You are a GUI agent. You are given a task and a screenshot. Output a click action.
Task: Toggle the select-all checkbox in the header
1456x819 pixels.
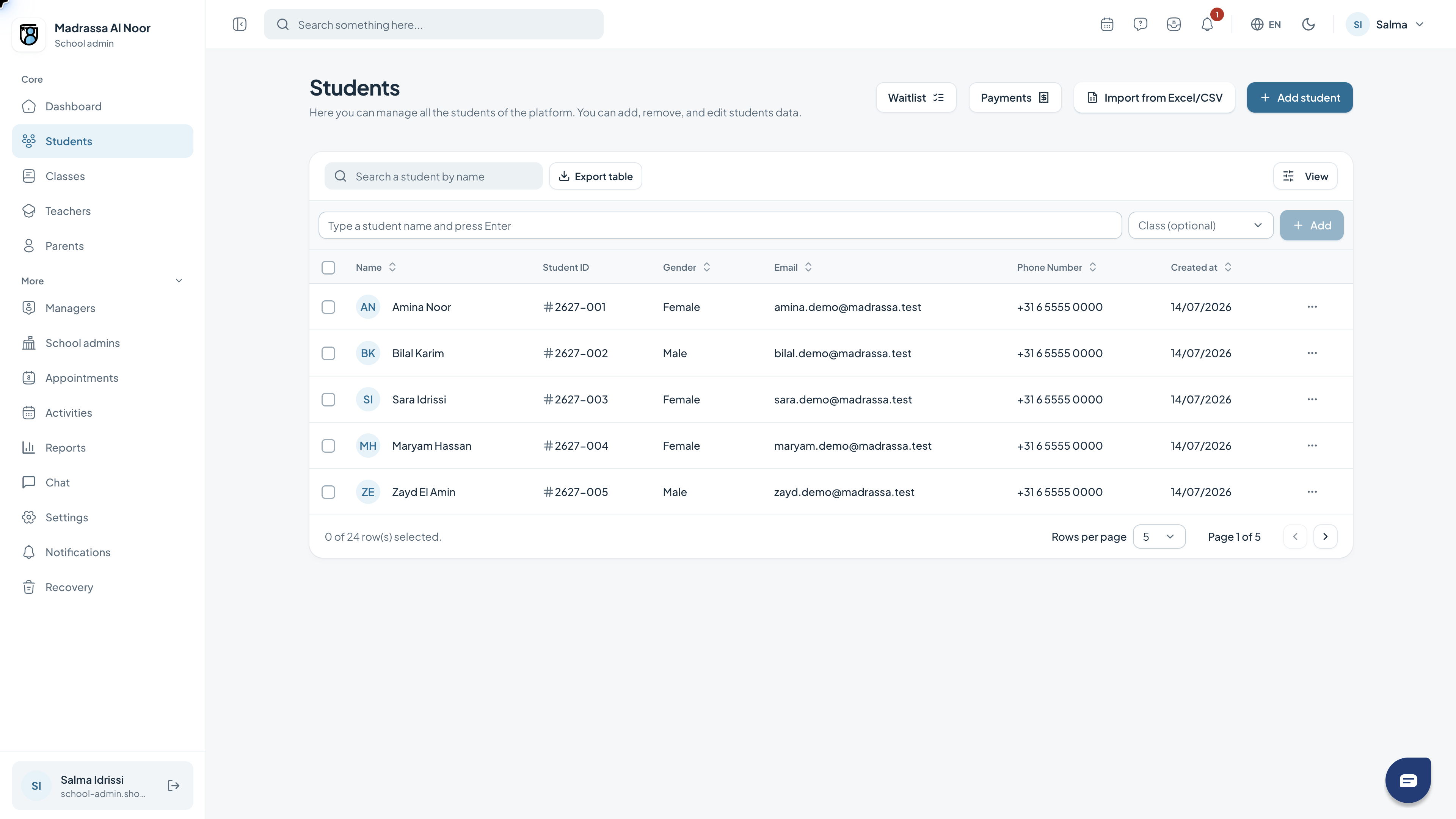328,267
